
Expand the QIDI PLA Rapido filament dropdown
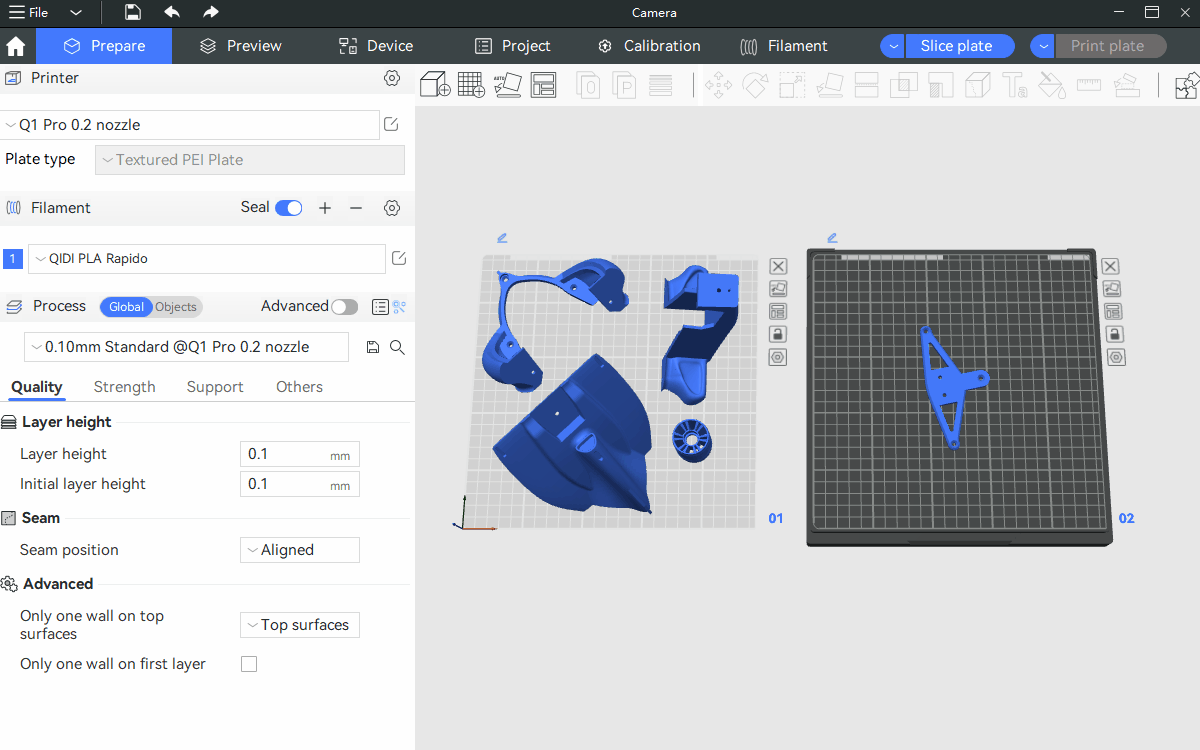[206, 259]
